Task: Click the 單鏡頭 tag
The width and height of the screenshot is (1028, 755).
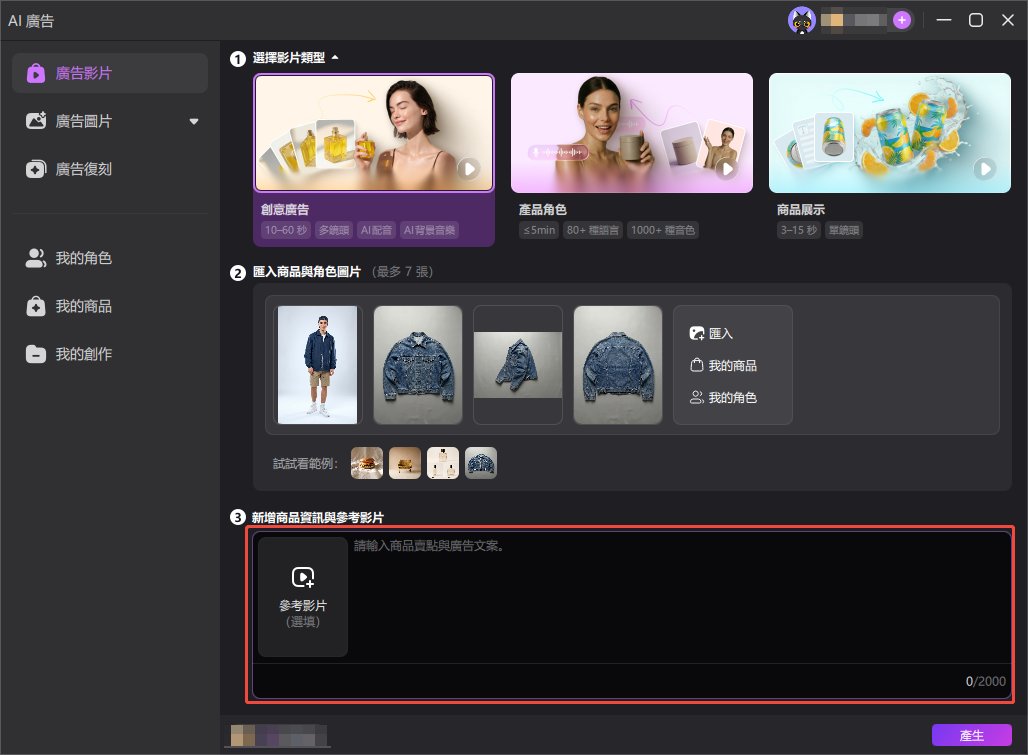Action: tap(844, 230)
